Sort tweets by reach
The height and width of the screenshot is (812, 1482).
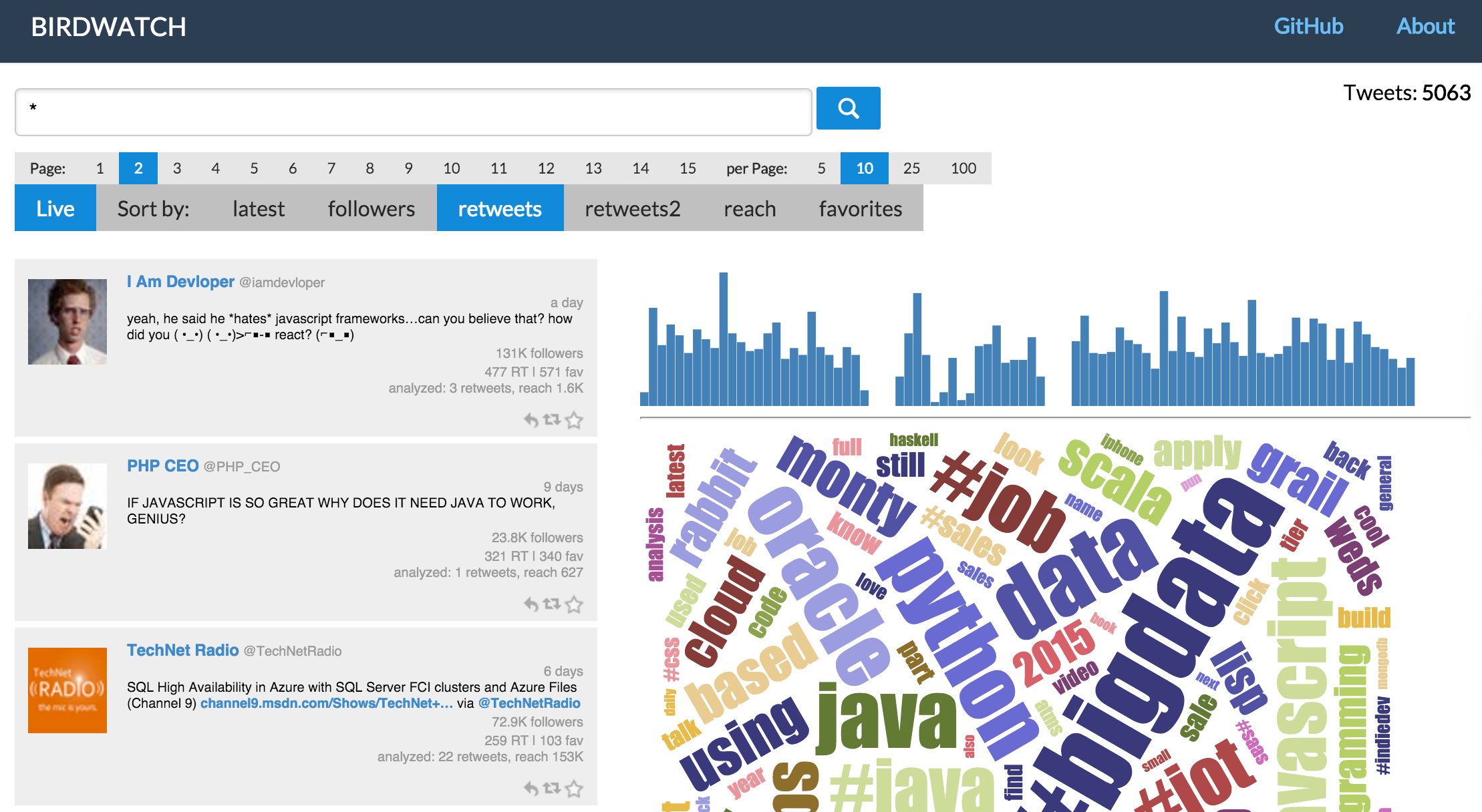pyautogui.click(x=749, y=209)
